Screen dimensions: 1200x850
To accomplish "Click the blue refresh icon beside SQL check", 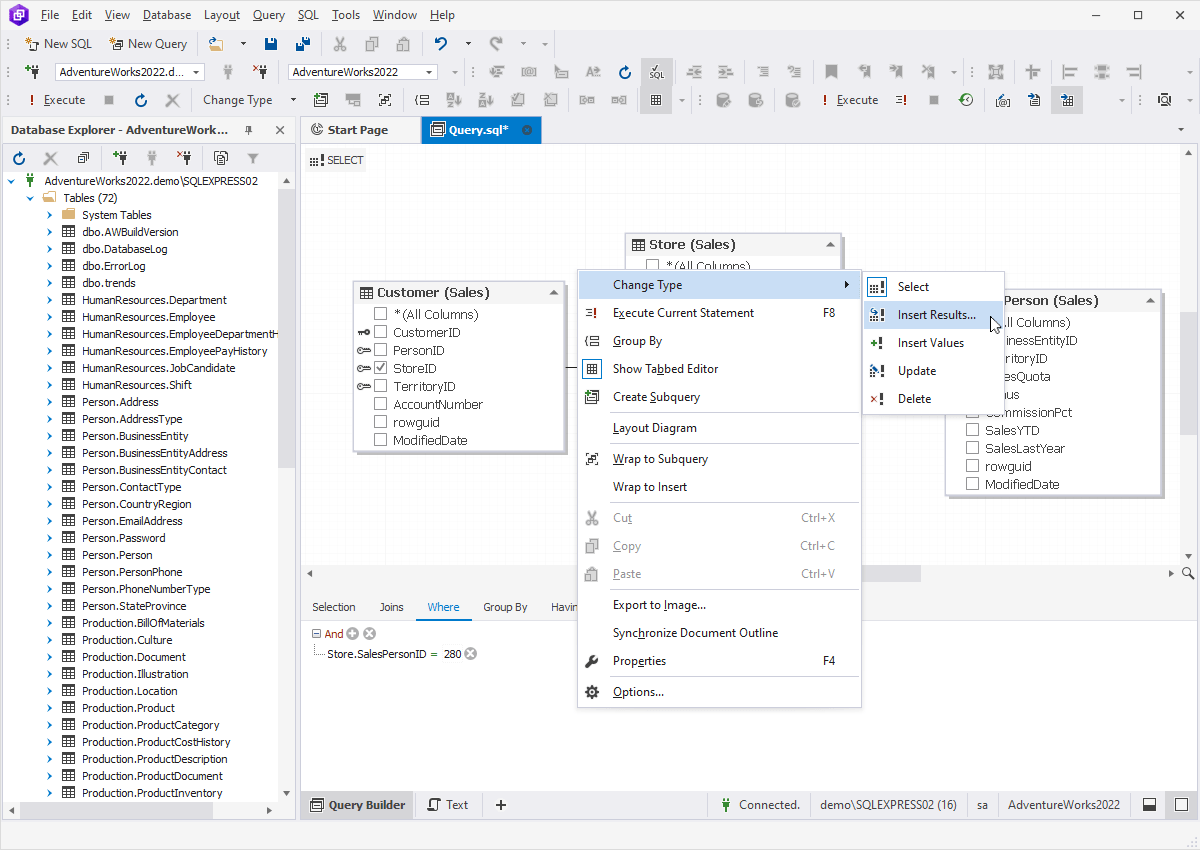I will 625,72.
